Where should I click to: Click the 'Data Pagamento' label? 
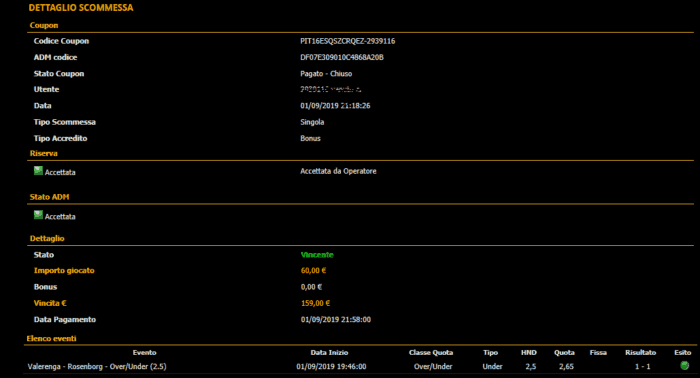tap(65, 320)
